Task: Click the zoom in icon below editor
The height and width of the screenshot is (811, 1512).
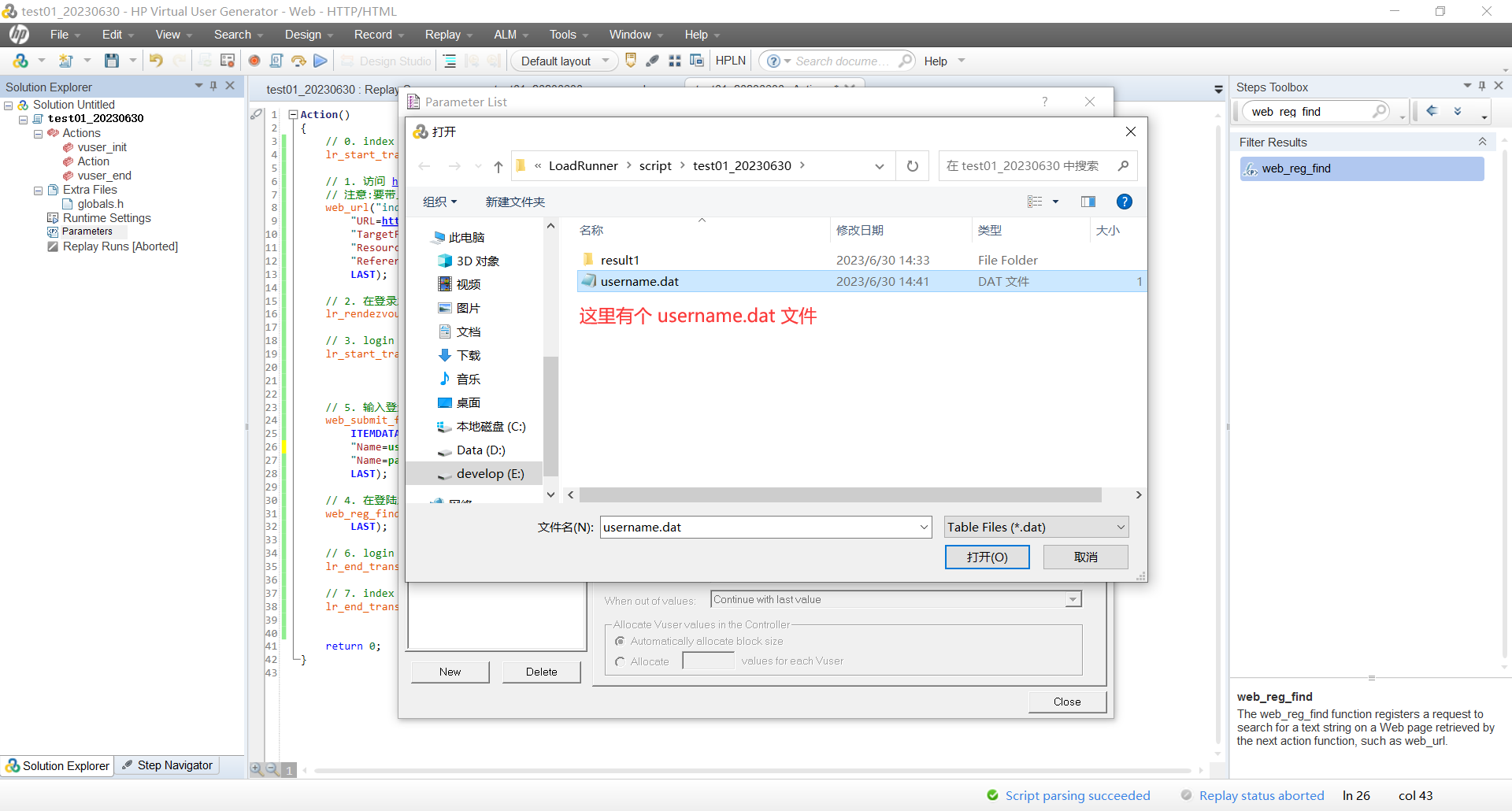Action: 257,769
